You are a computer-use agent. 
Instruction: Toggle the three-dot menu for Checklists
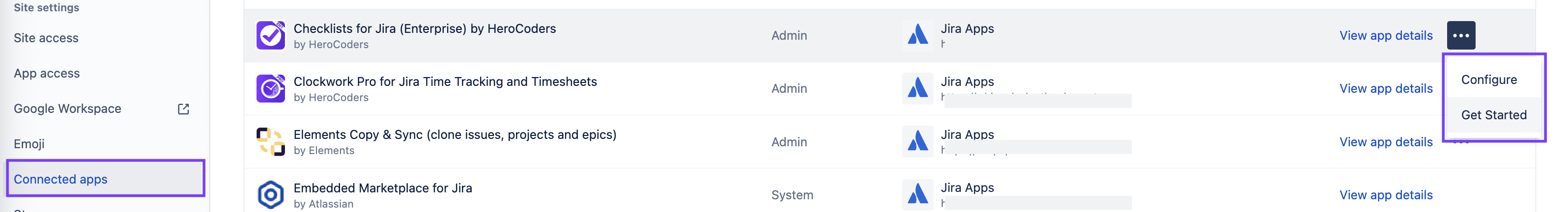[x=1460, y=35]
